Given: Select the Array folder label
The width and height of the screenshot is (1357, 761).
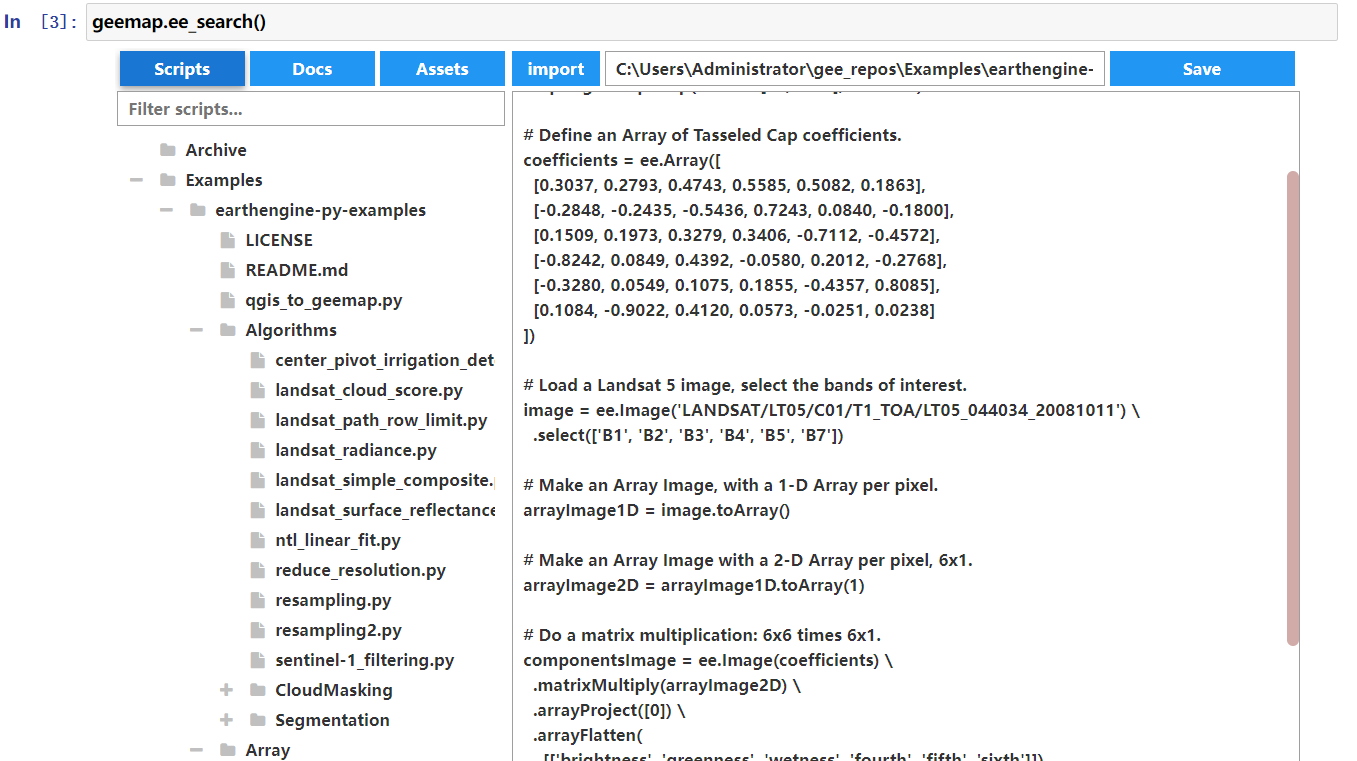Looking at the screenshot, I should (268, 750).
